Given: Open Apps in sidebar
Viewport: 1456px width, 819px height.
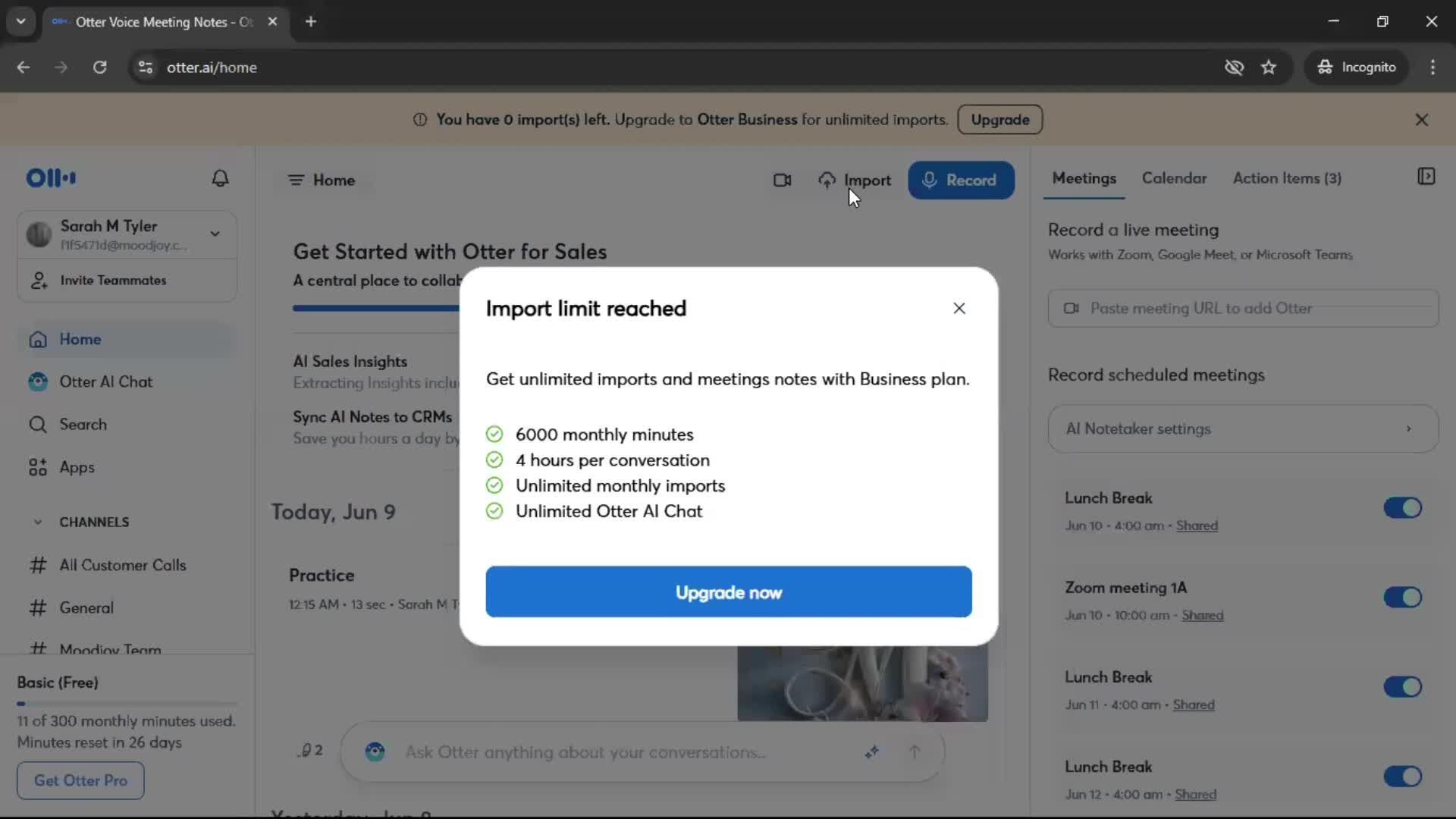Looking at the screenshot, I should point(127,467).
